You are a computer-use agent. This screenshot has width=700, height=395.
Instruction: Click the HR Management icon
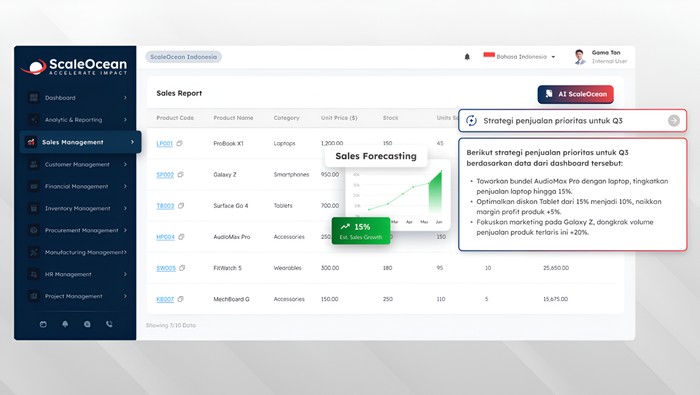pyautogui.click(x=33, y=274)
